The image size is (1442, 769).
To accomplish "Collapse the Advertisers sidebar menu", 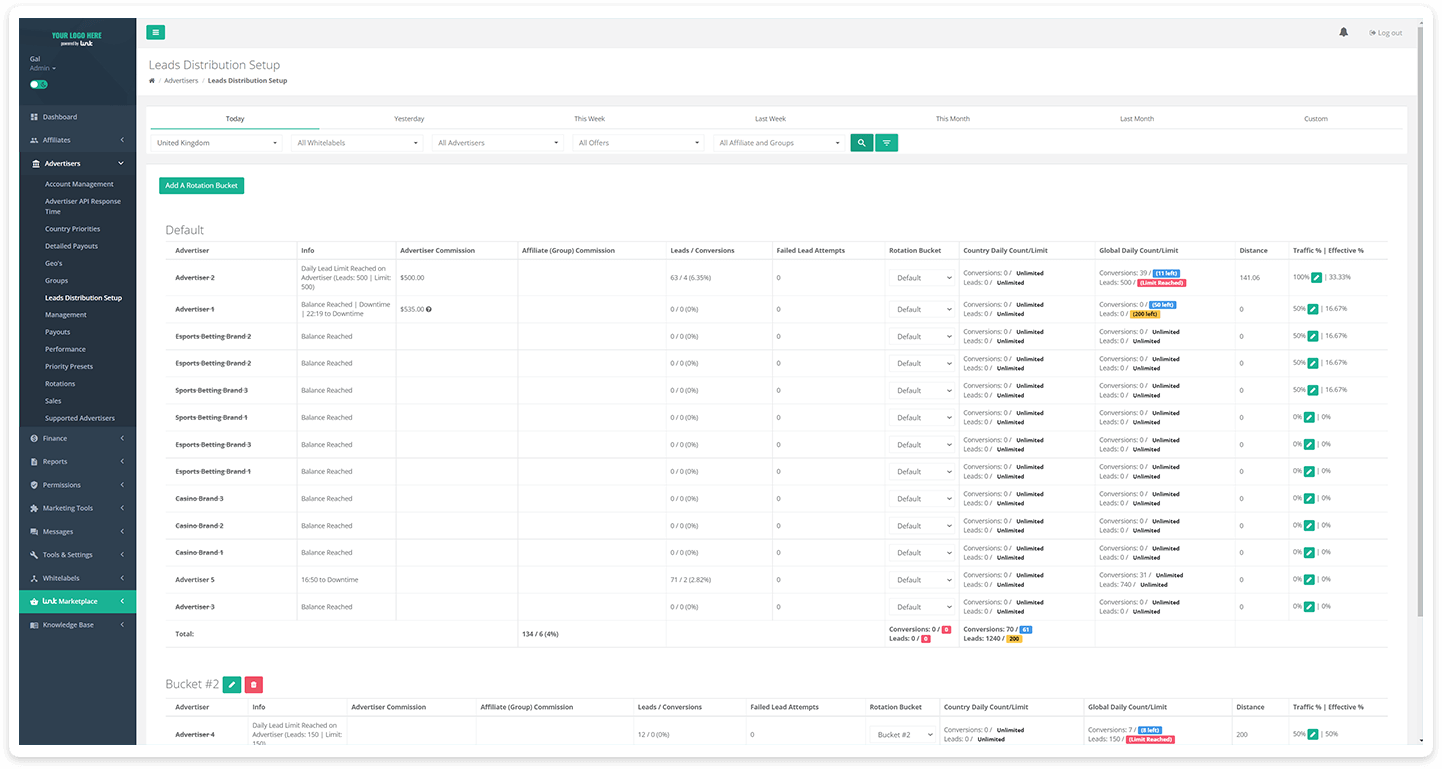I will click(x=77, y=163).
